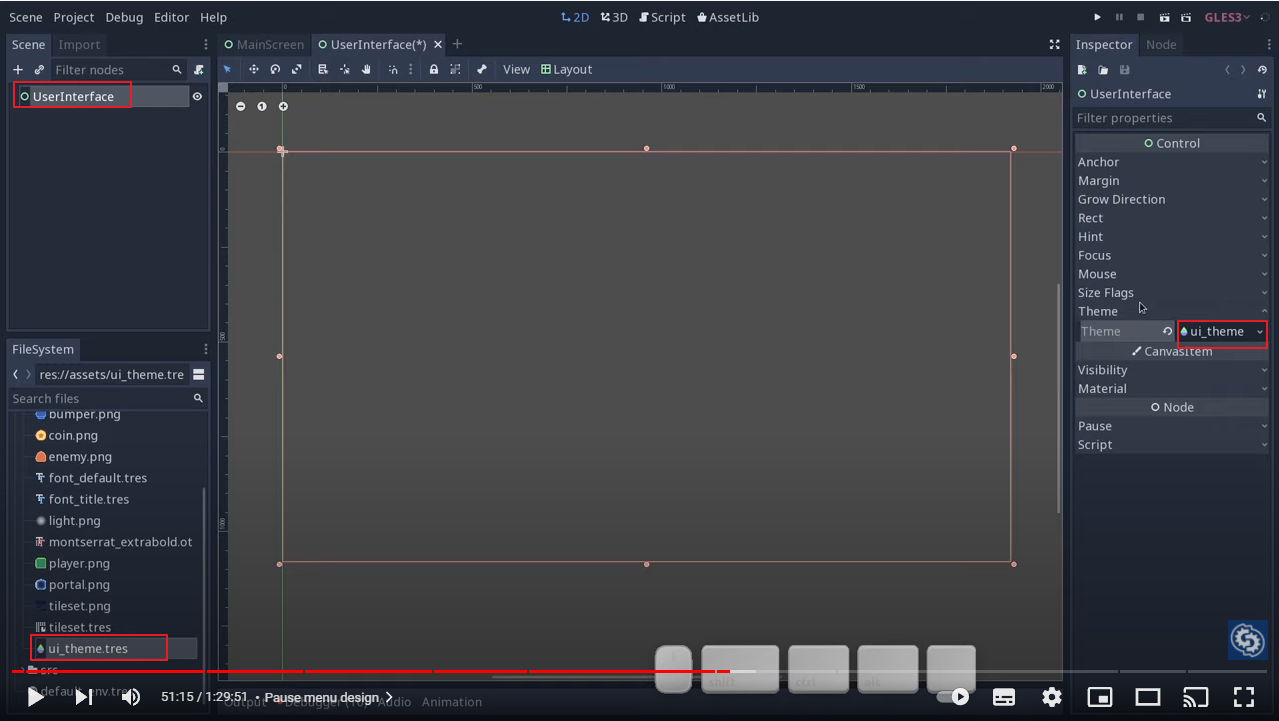Screen dimensions: 1279x721
Task: Play the project
Action: [x=1097, y=17]
